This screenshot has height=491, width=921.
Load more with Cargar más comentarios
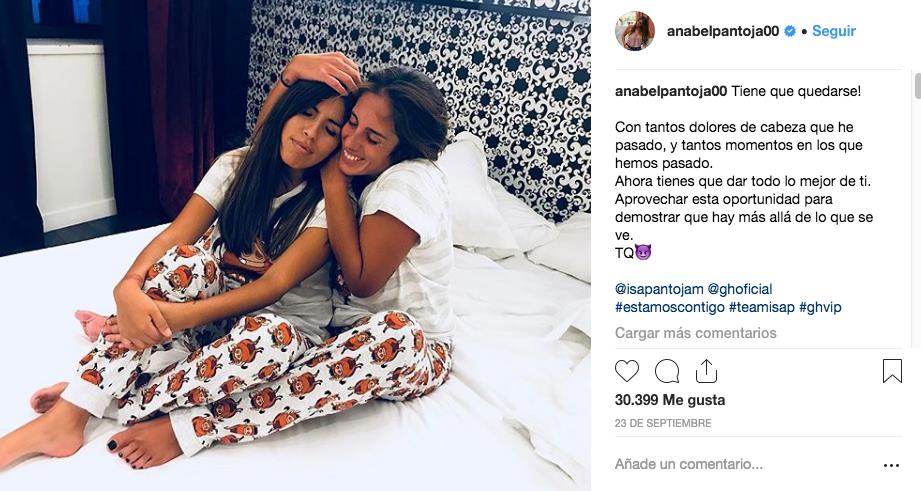tap(695, 333)
